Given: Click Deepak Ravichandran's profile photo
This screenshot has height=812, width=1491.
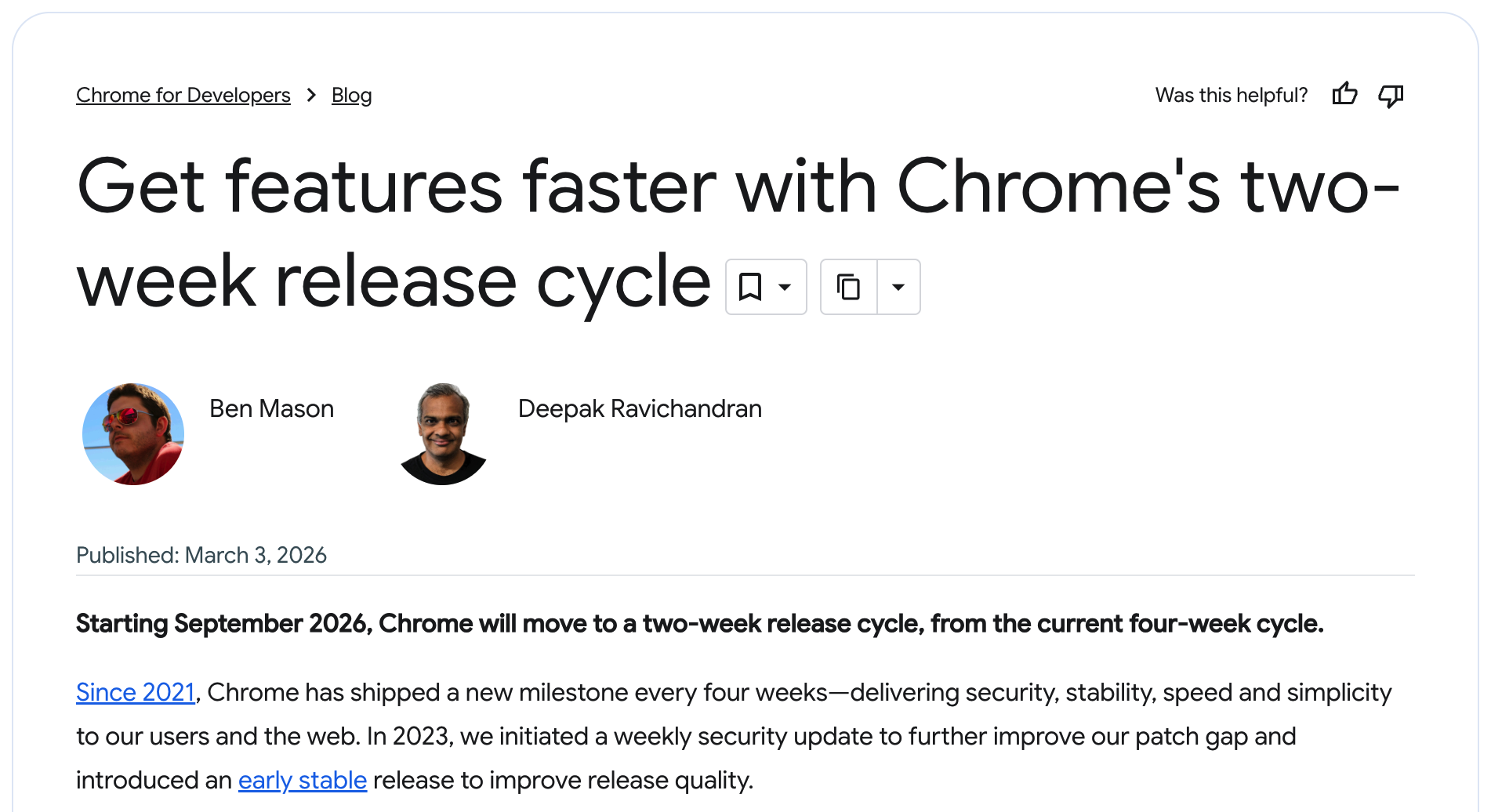Looking at the screenshot, I should 443,433.
